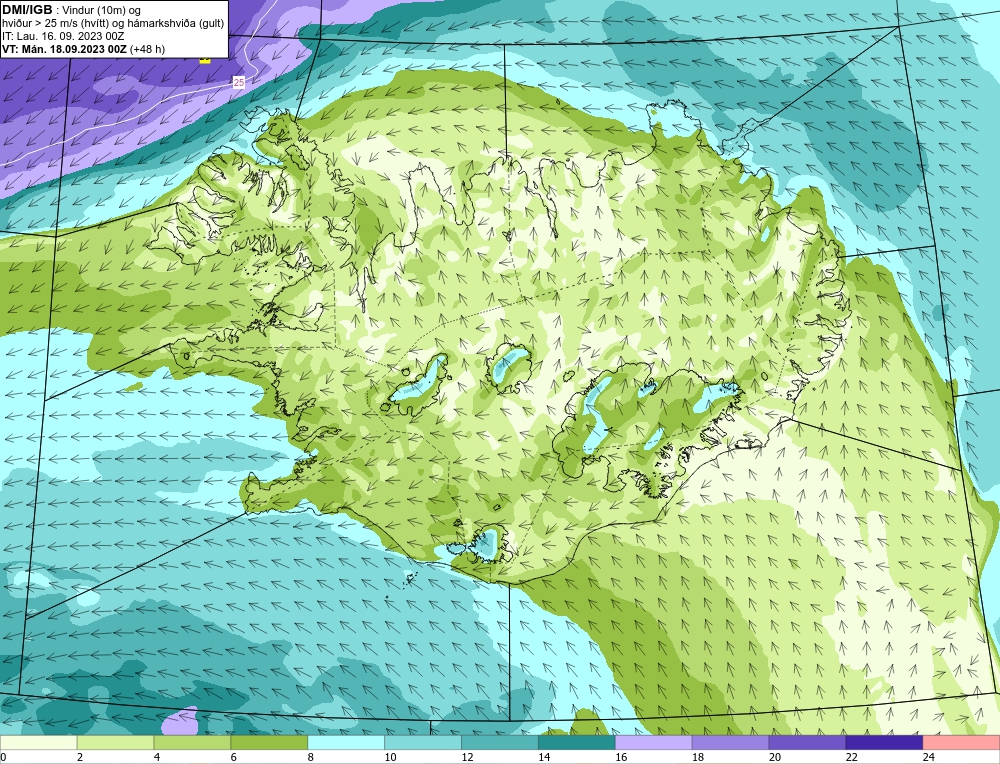
Task: Click the cyan 10–12 m/s legend swatch
Action: point(423,743)
